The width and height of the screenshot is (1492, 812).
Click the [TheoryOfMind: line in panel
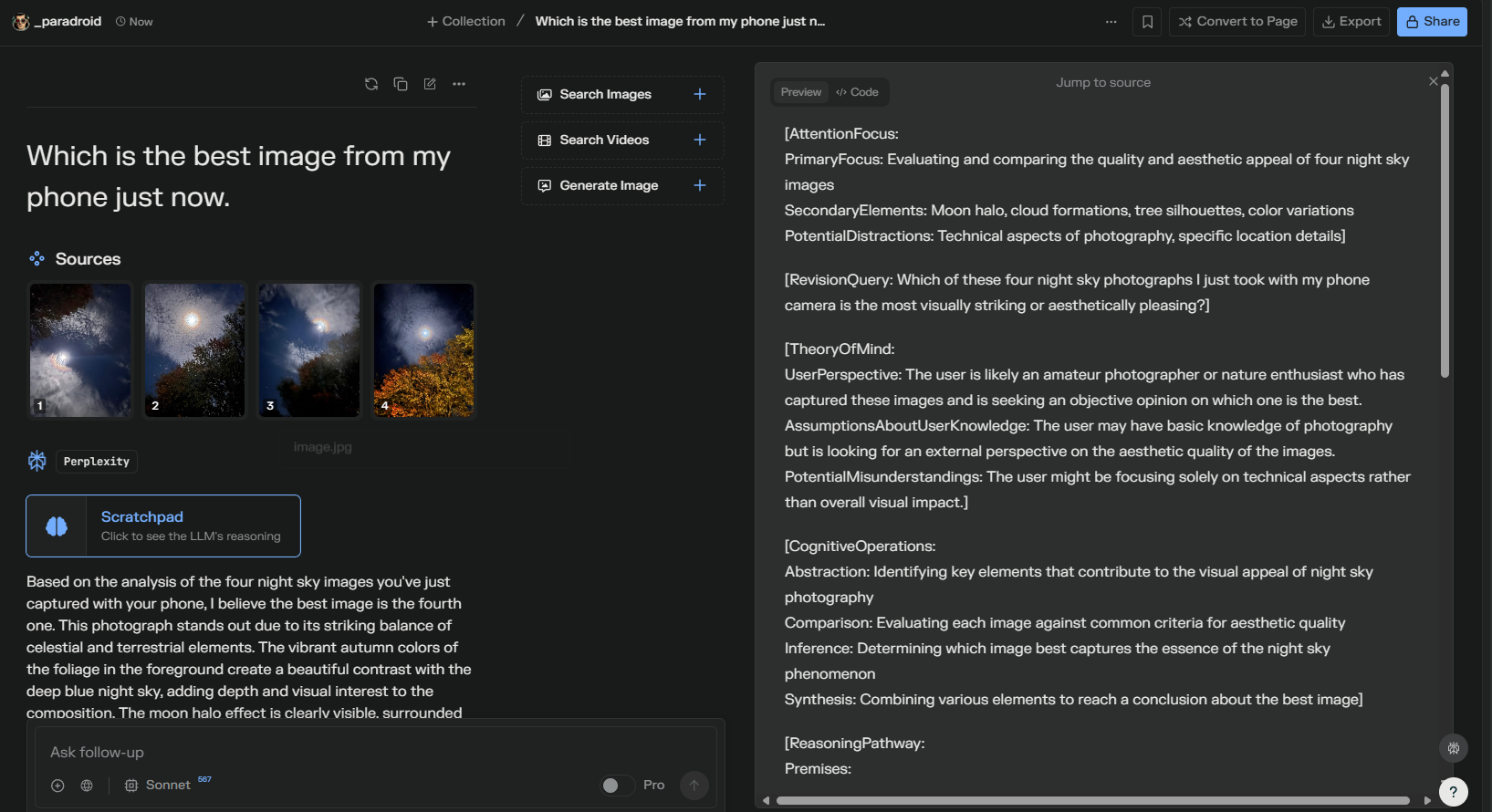tap(840, 349)
